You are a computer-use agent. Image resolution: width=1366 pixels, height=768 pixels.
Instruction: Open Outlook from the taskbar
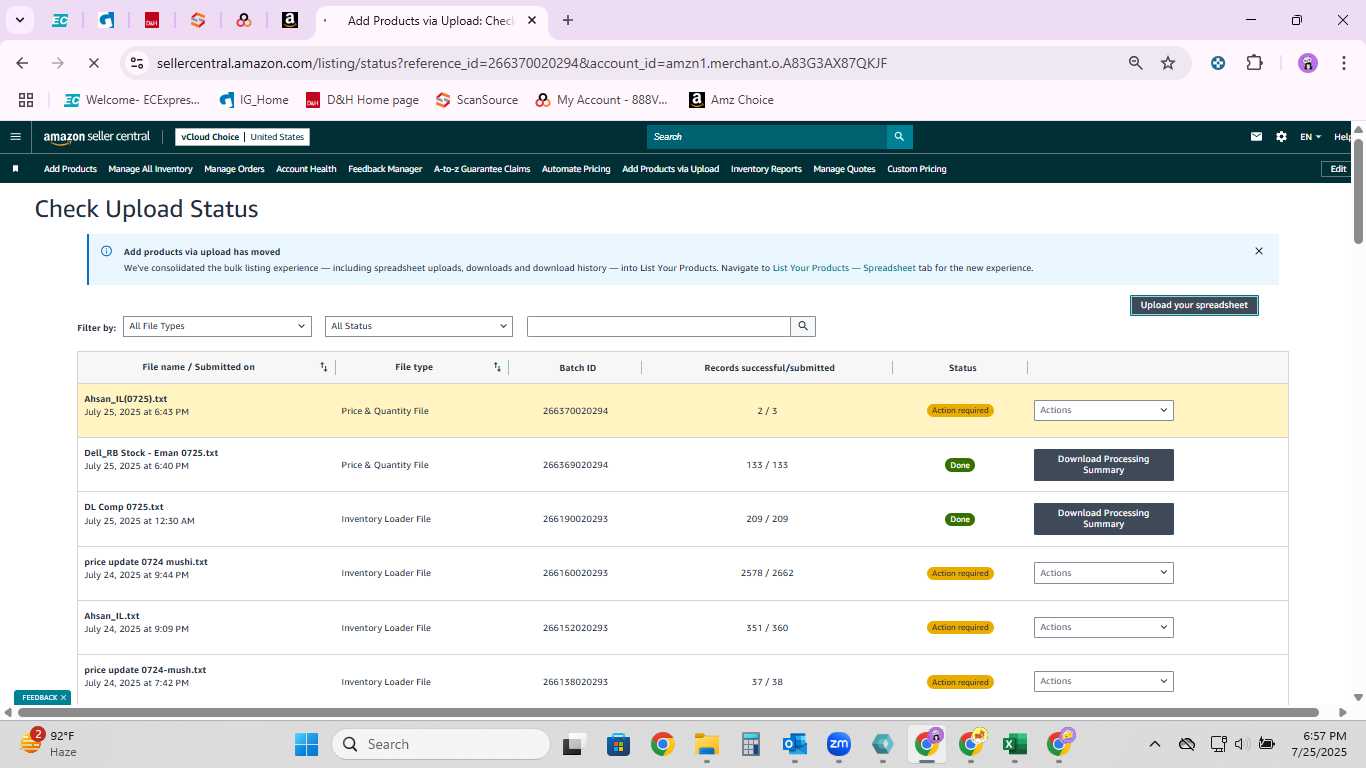point(795,744)
